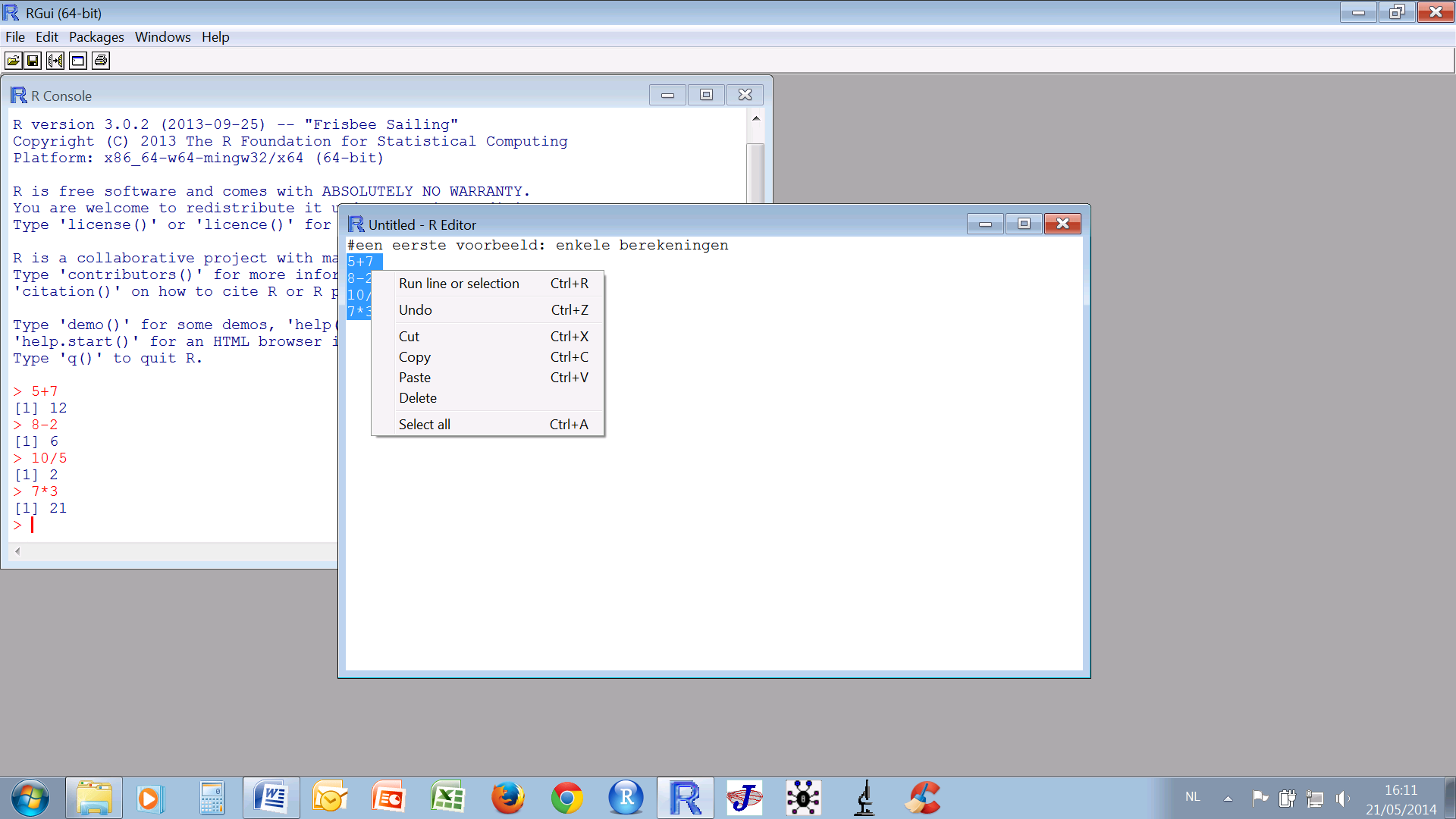Click the Open script toolbar icon

point(13,61)
